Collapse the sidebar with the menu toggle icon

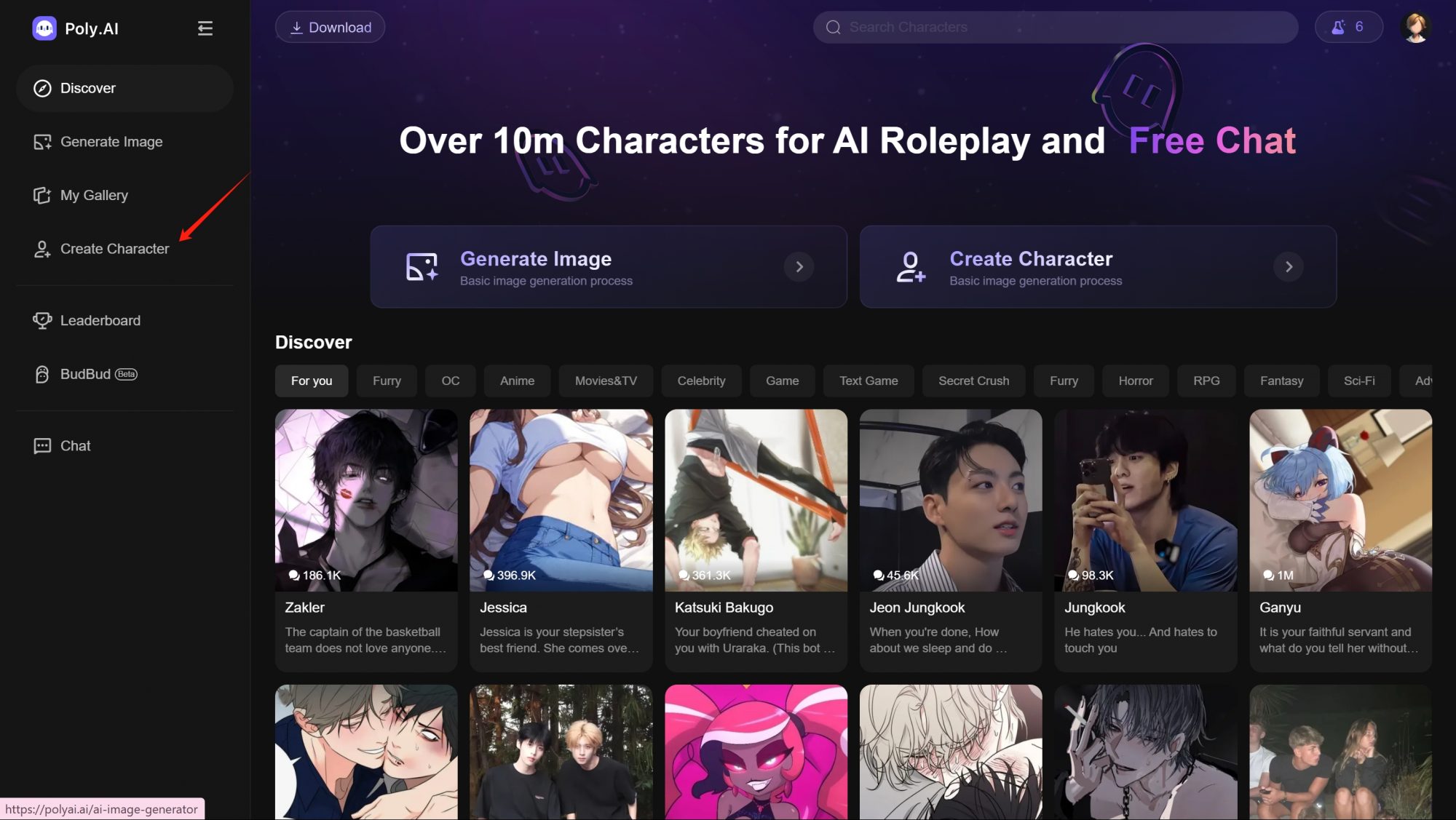coord(205,28)
